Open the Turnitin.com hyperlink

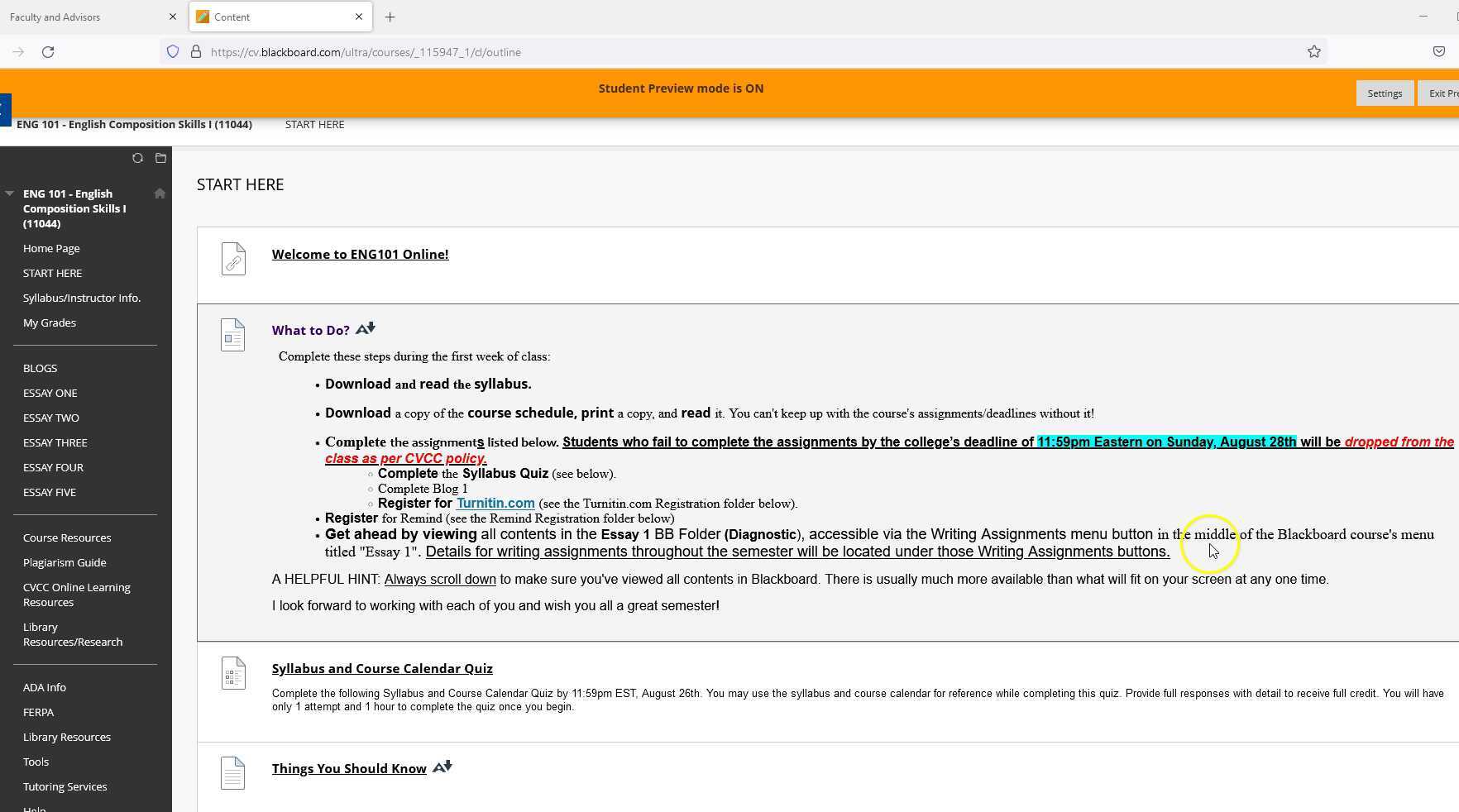[495, 503]
